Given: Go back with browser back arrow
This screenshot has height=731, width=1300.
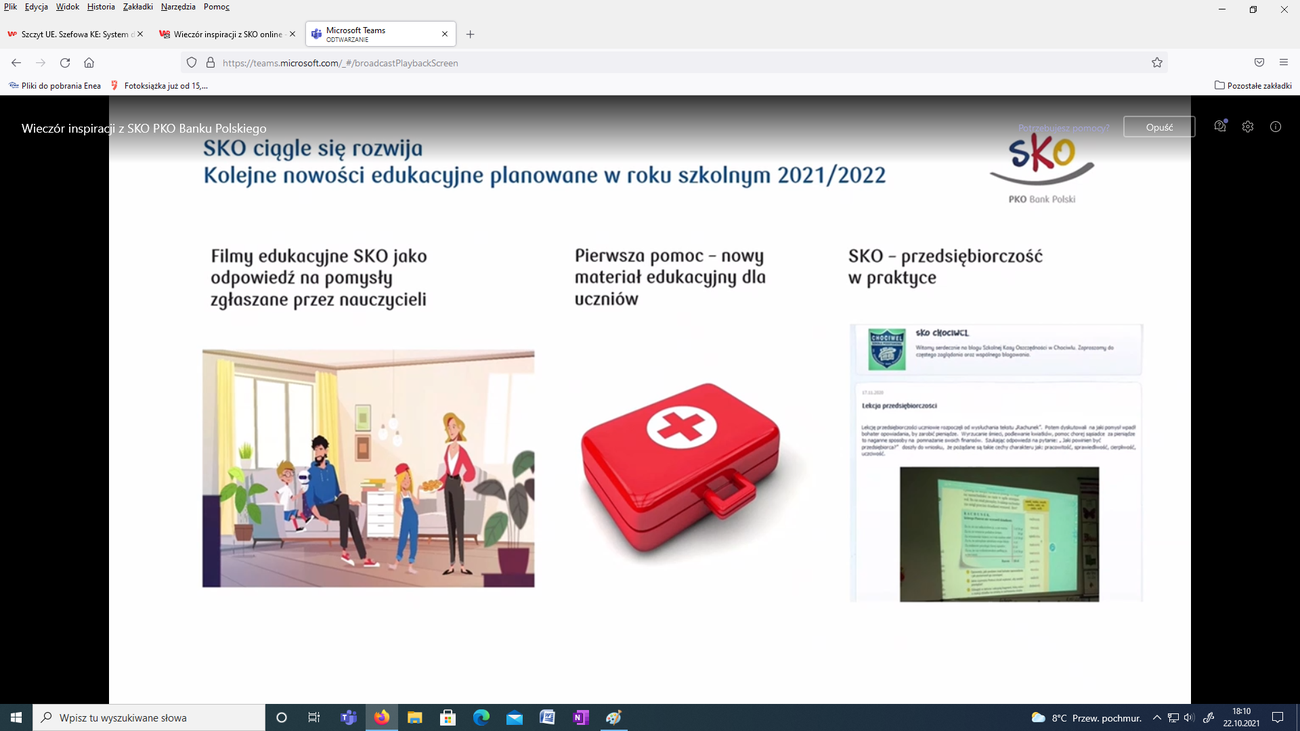Looking at the screenshot, I should [x=16, y=62].
